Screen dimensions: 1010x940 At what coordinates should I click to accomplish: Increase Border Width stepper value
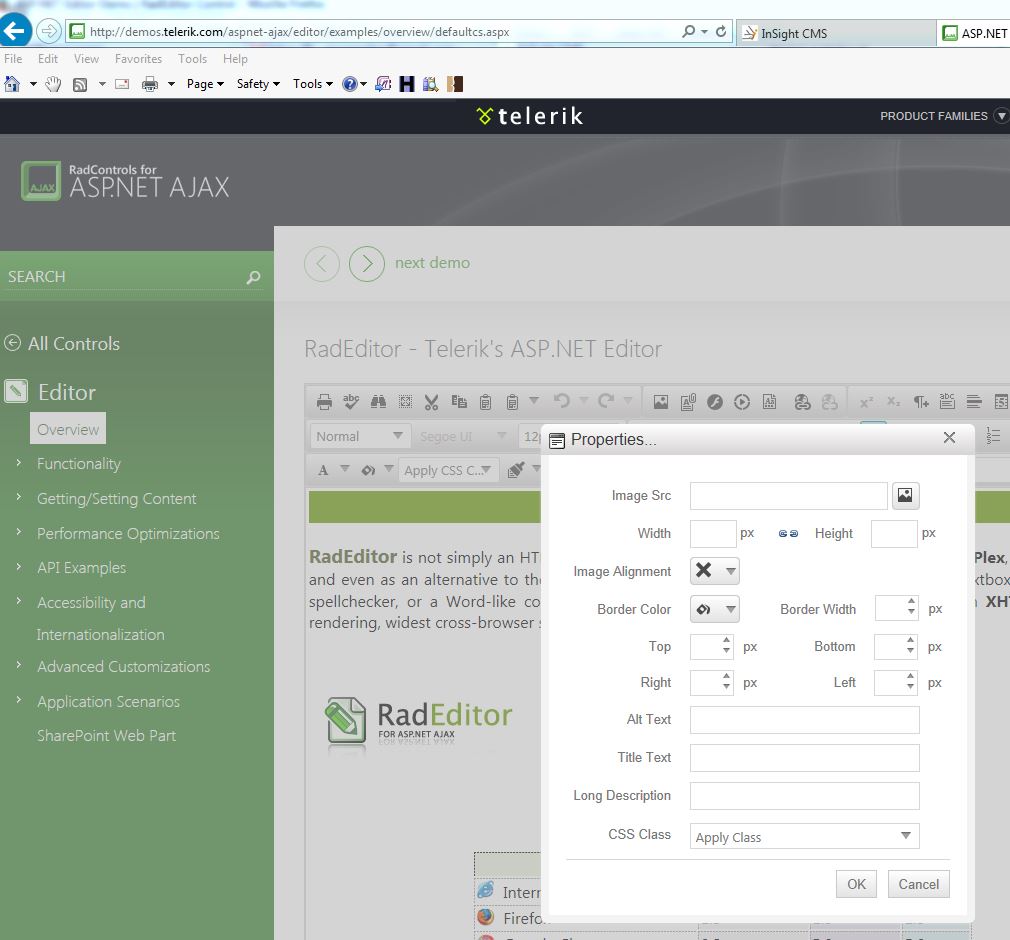[911, 602]
